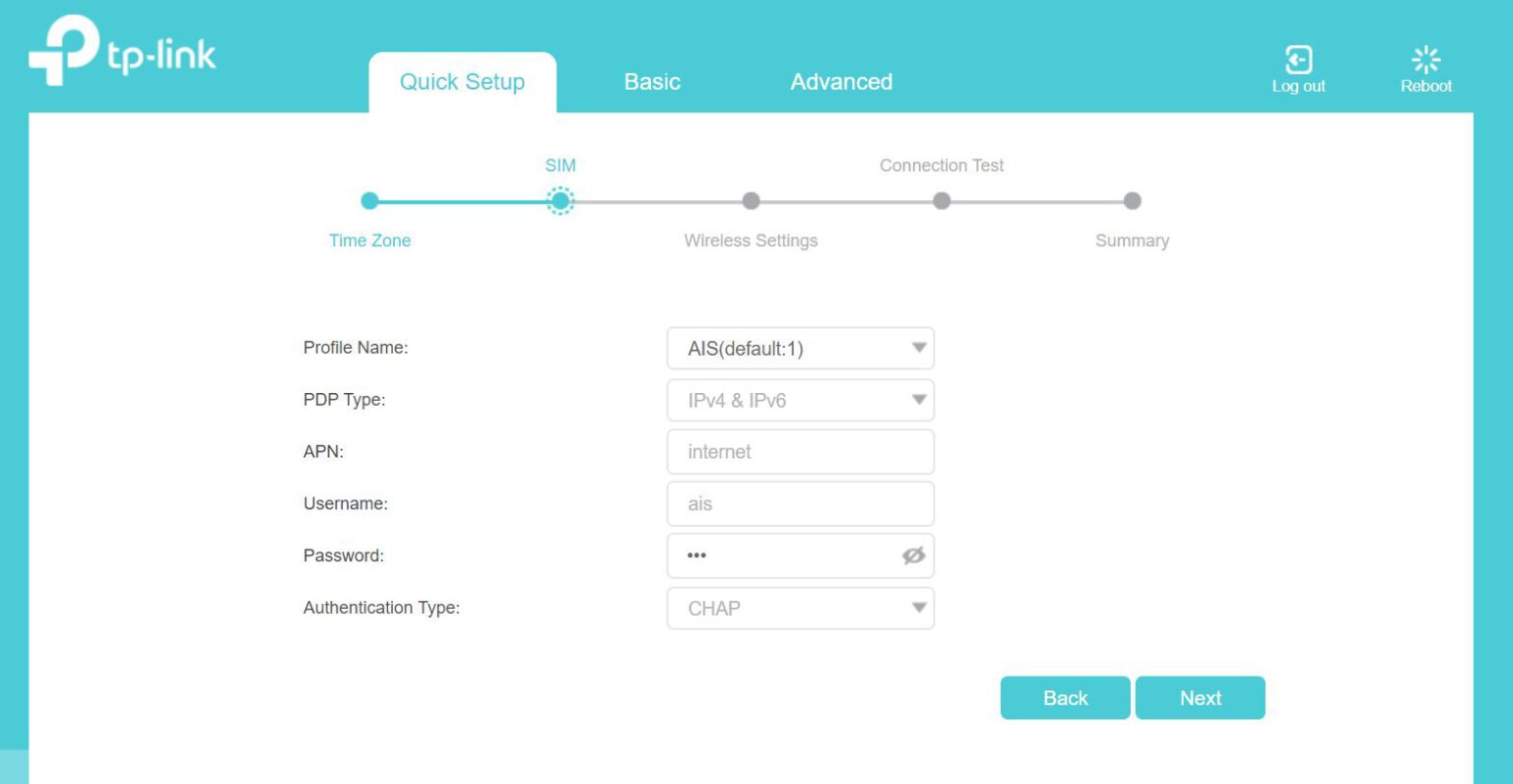This screenshot has width=1513, height=784.
Task: Click the tp-link logo
Action: tap(122, 52)
